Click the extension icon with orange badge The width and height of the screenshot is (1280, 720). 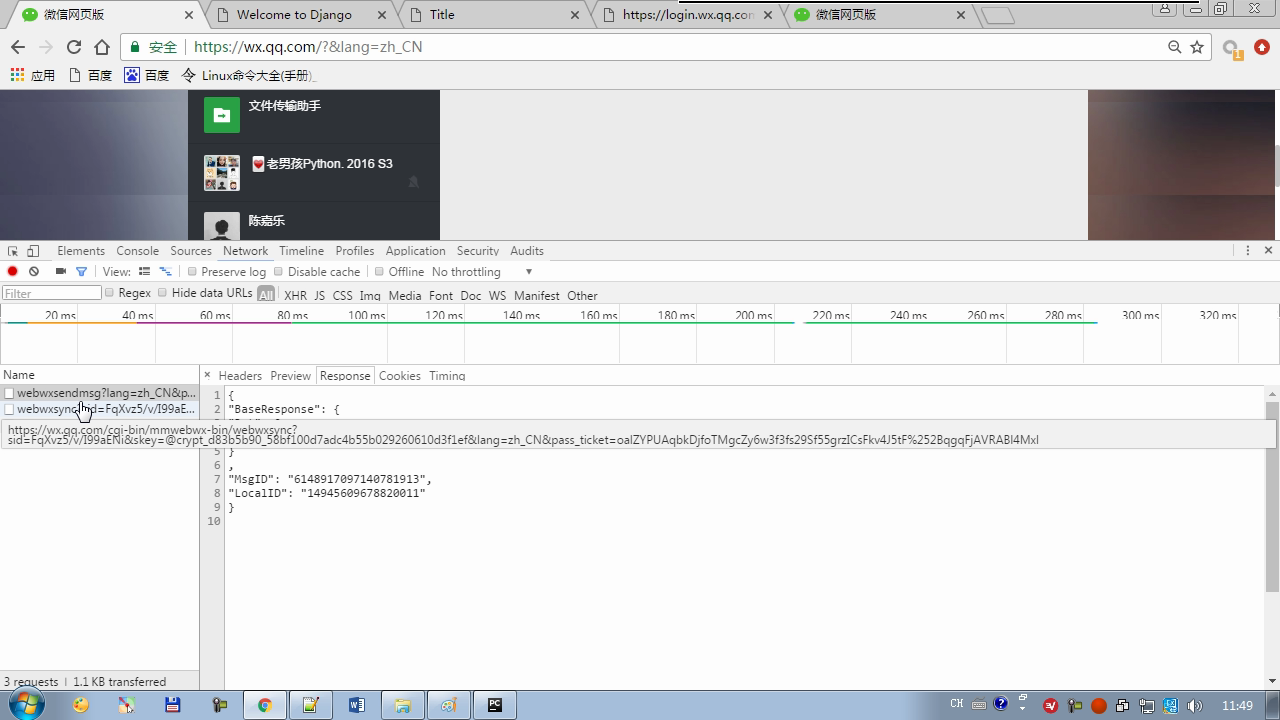(1232, 48)
